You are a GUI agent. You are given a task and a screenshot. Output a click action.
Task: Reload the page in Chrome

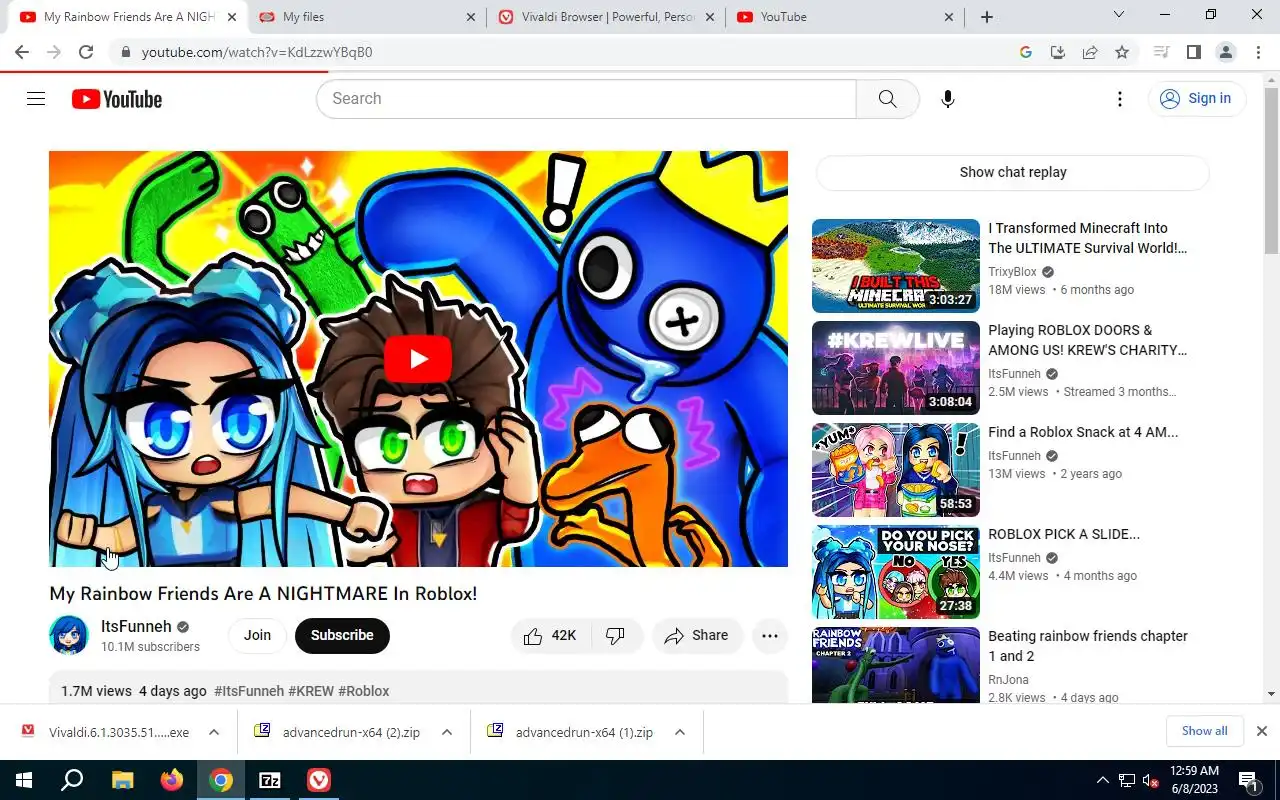coord(86,52)
